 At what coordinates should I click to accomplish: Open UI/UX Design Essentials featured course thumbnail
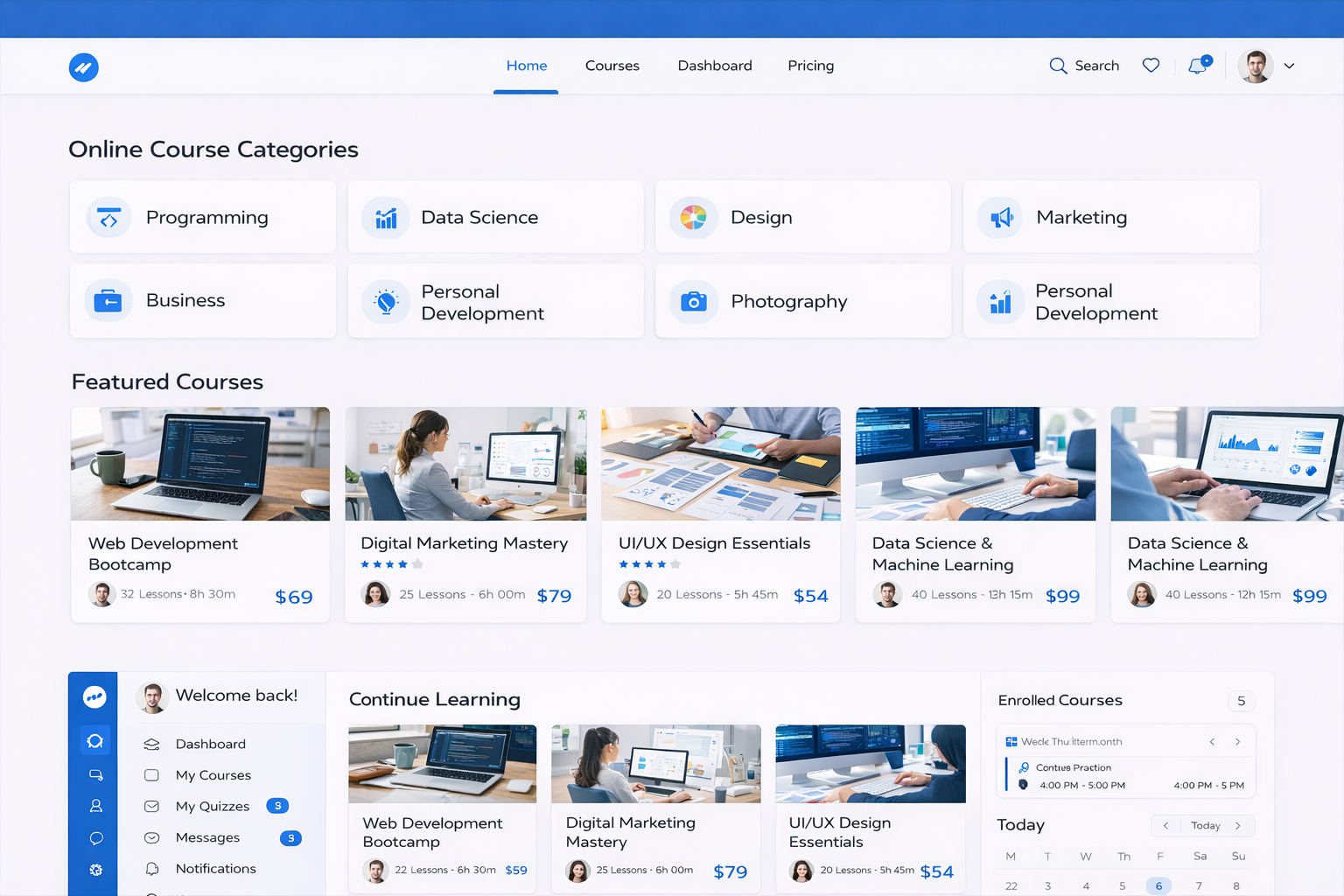click(720, 464)
